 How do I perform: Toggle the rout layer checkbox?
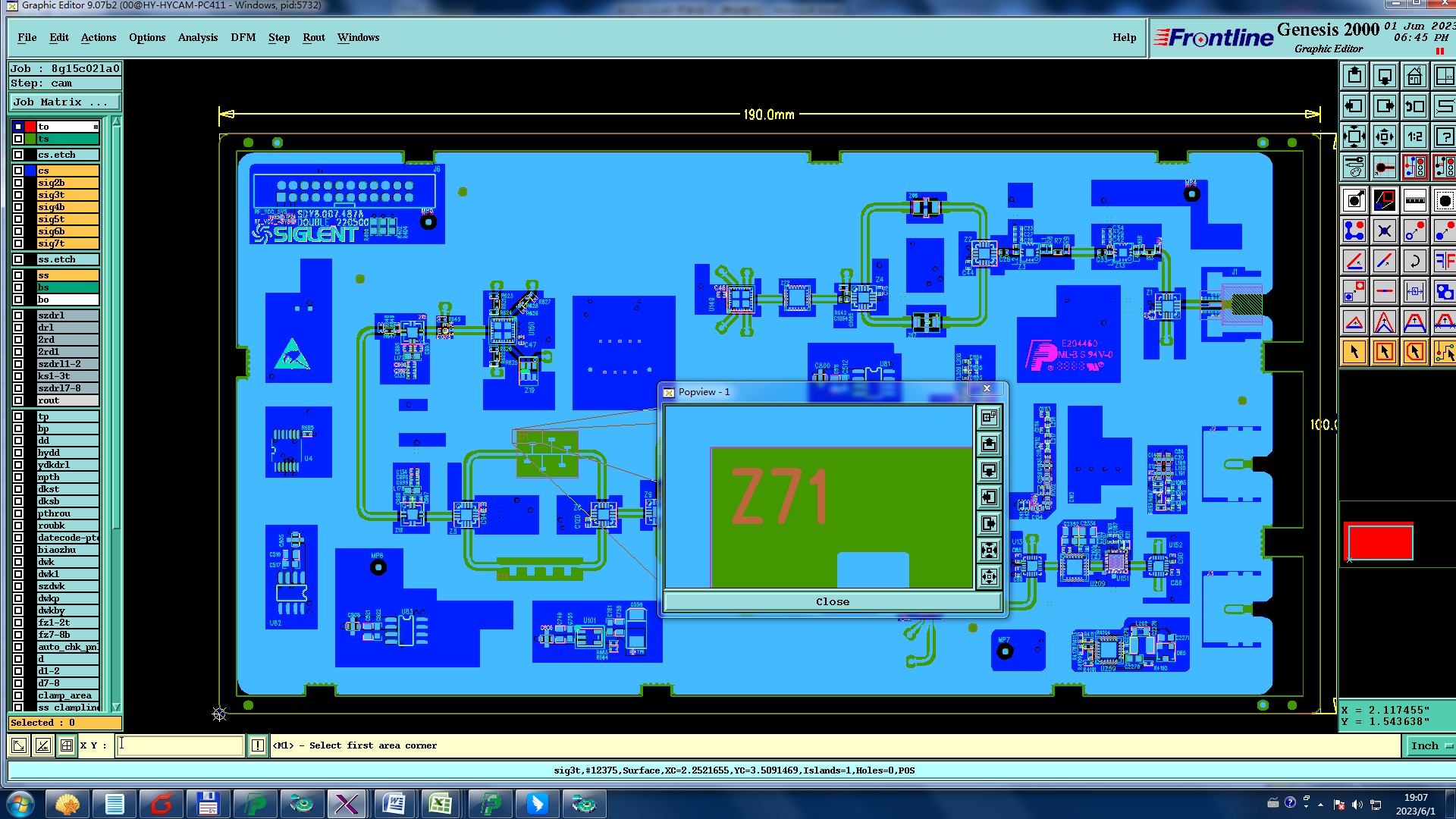click(18, 400)
